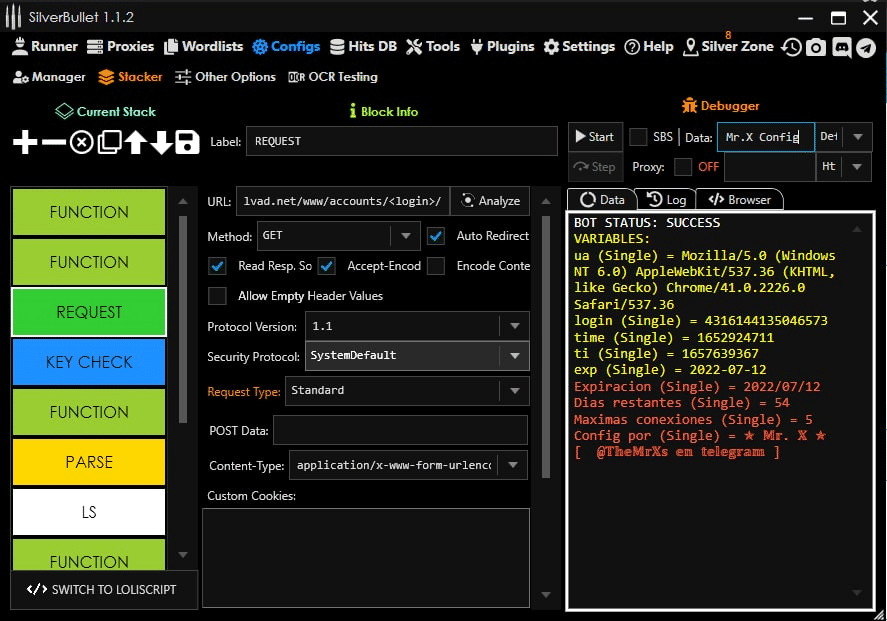Open the Telegram icon in the top bar
Screen dimensions: 887x621
point(866,47)
